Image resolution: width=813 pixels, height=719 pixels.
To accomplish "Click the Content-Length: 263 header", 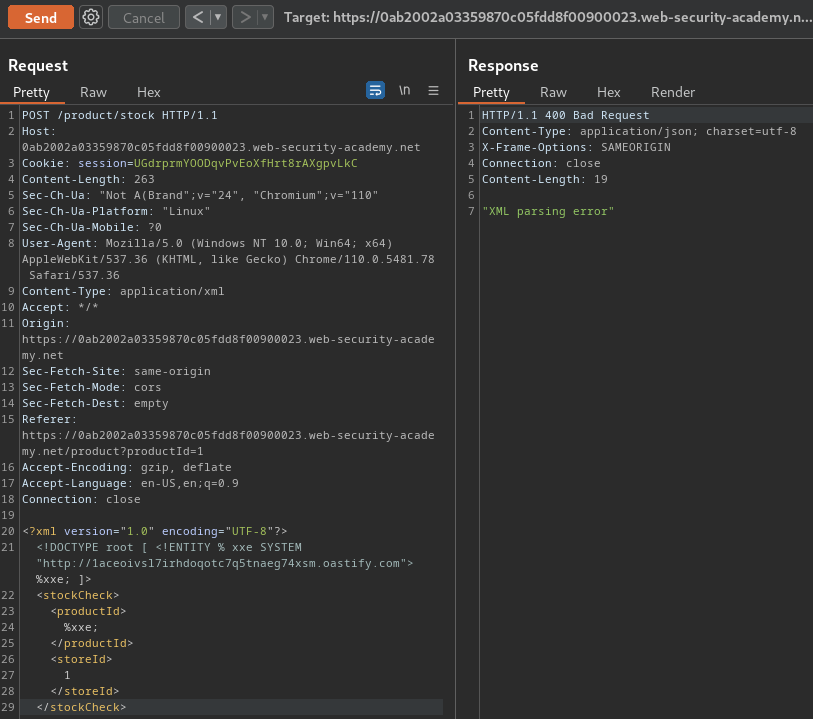I will 88,179.
